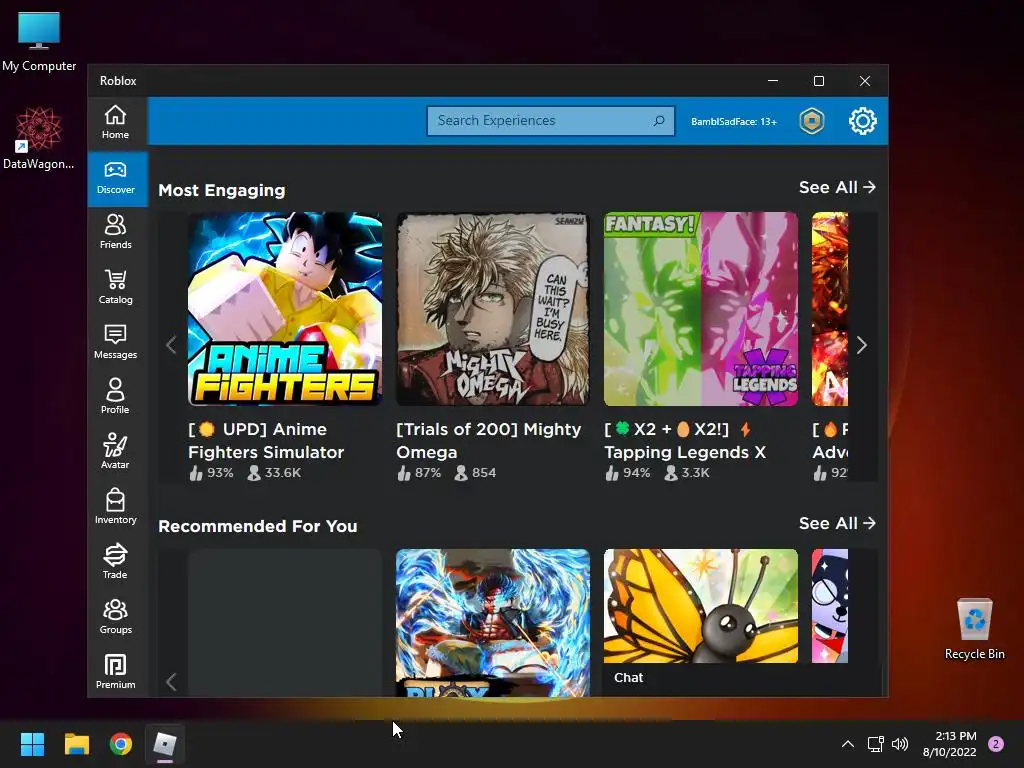
Task: Click the 854 player count of Mighty Omega
Action: pos(475,473)
